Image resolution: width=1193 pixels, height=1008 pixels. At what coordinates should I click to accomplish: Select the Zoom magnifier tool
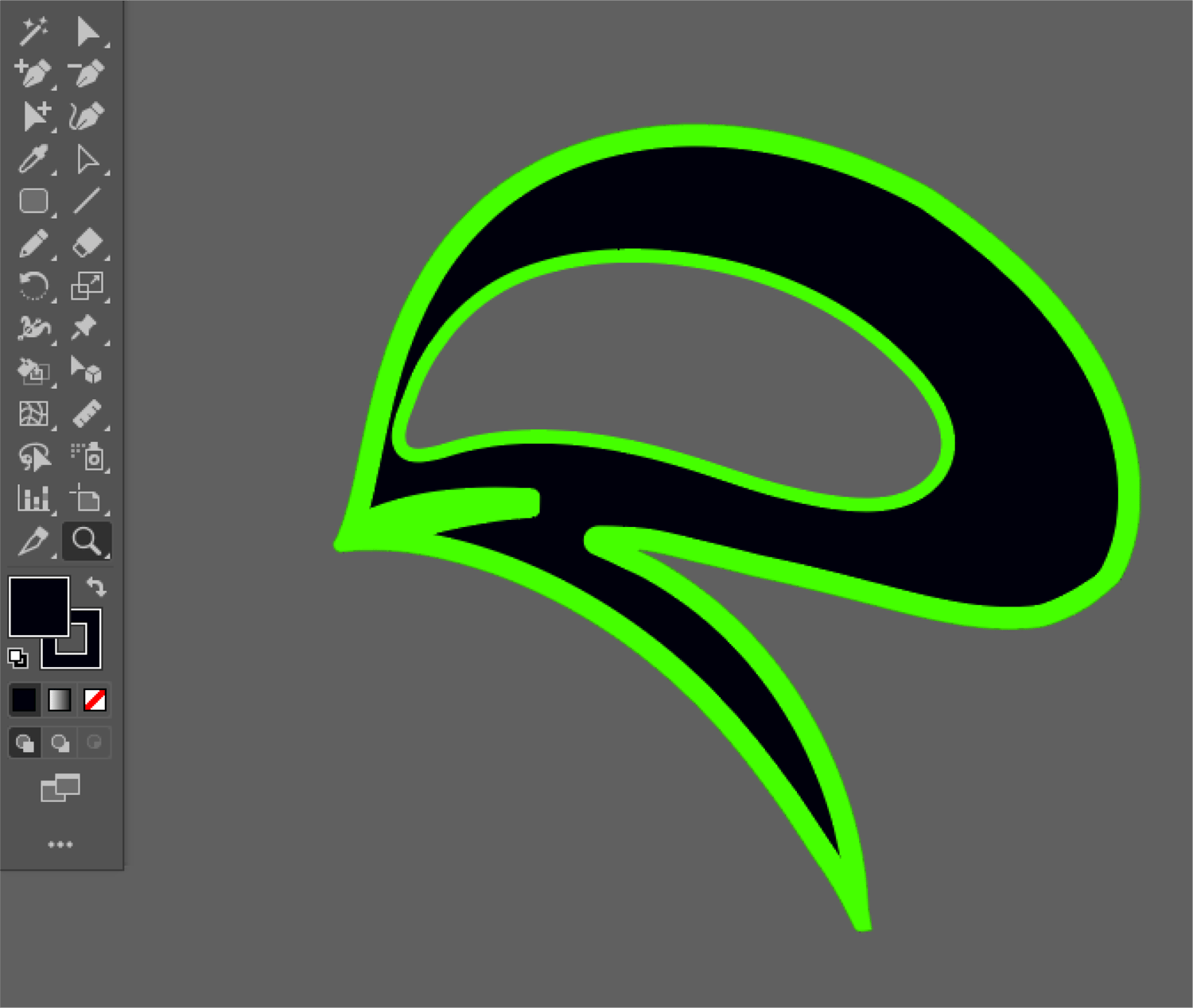[87, 541]
